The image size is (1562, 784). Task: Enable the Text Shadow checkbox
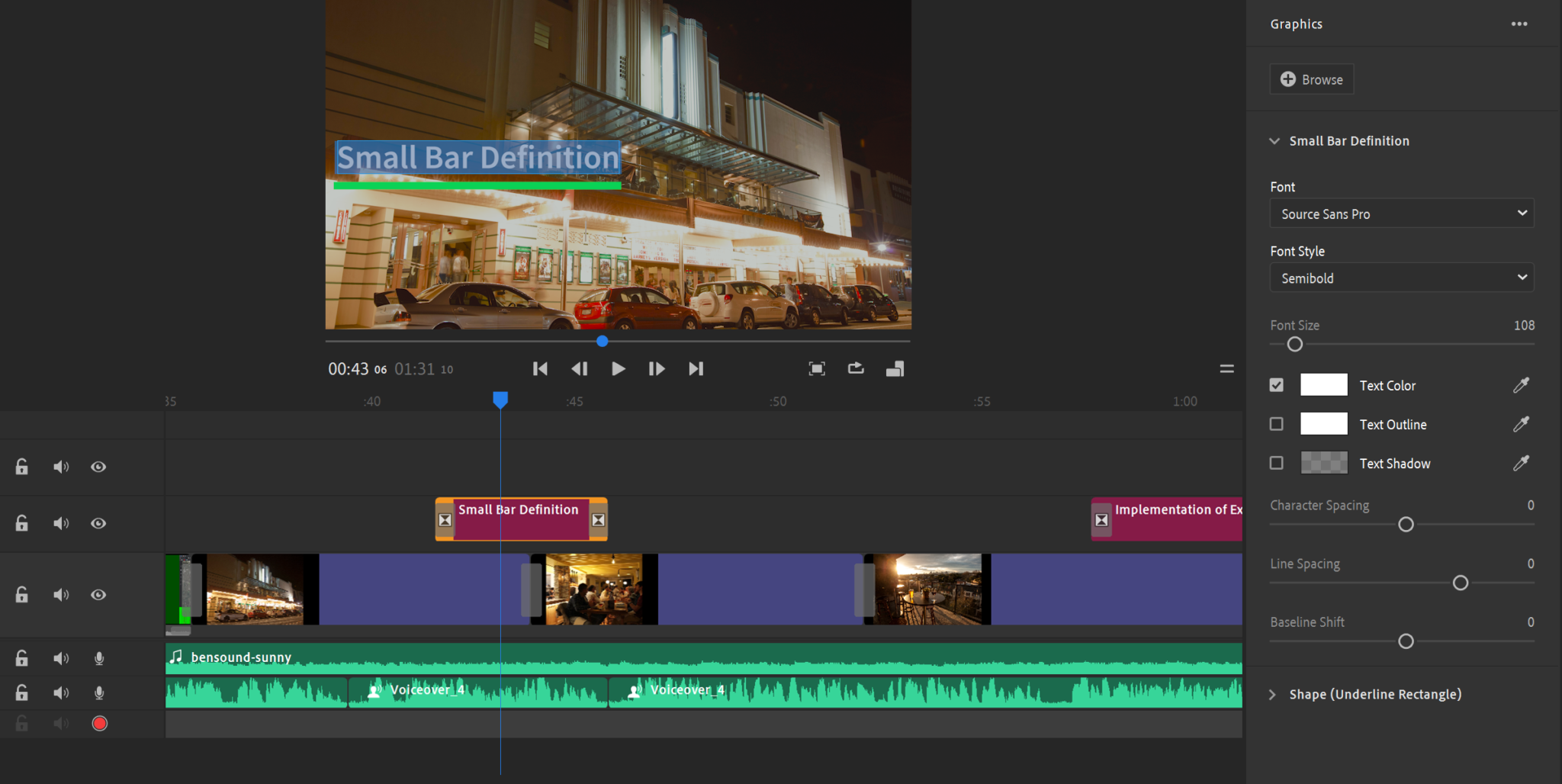(1277, 462)
